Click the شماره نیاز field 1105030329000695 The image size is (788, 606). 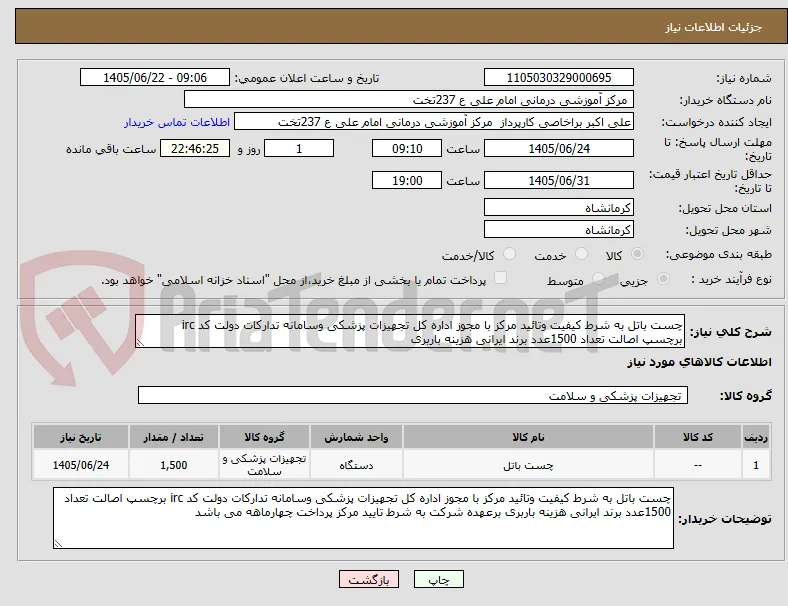pos(558,77)
